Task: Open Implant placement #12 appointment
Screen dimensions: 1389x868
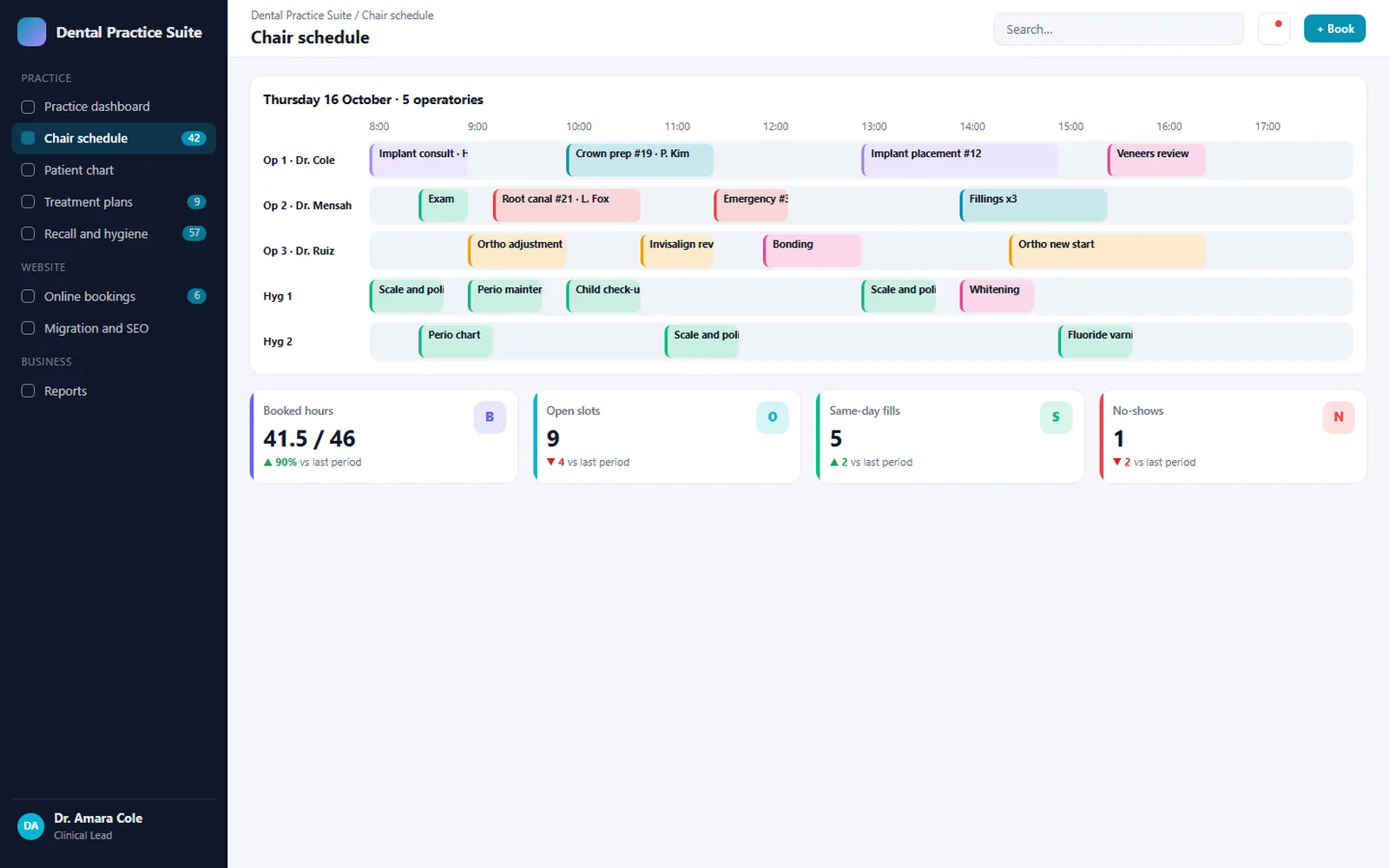Action: [959, 160]
